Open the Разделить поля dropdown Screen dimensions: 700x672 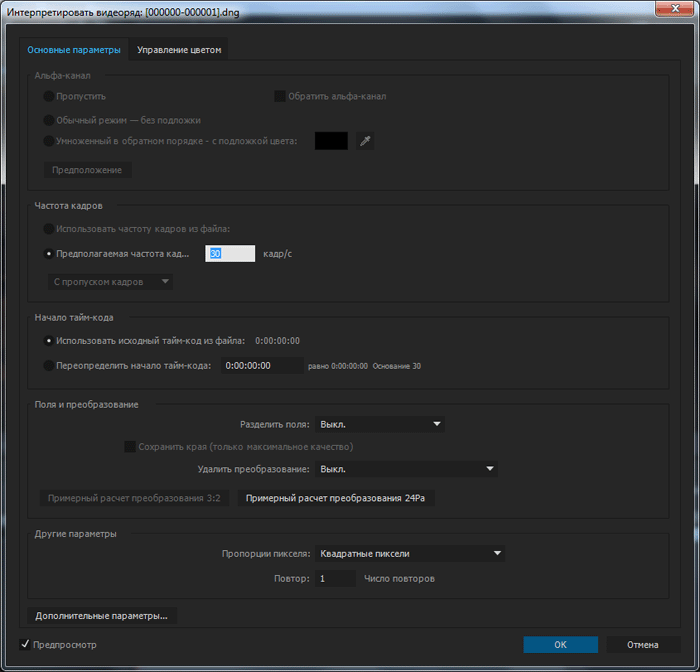click(380, 424)
